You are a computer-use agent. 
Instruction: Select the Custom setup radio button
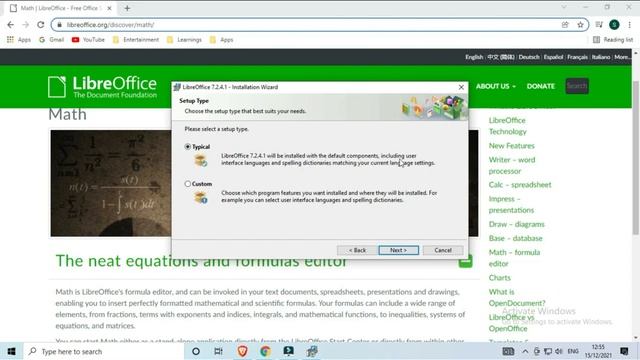[x=187, y=184]
